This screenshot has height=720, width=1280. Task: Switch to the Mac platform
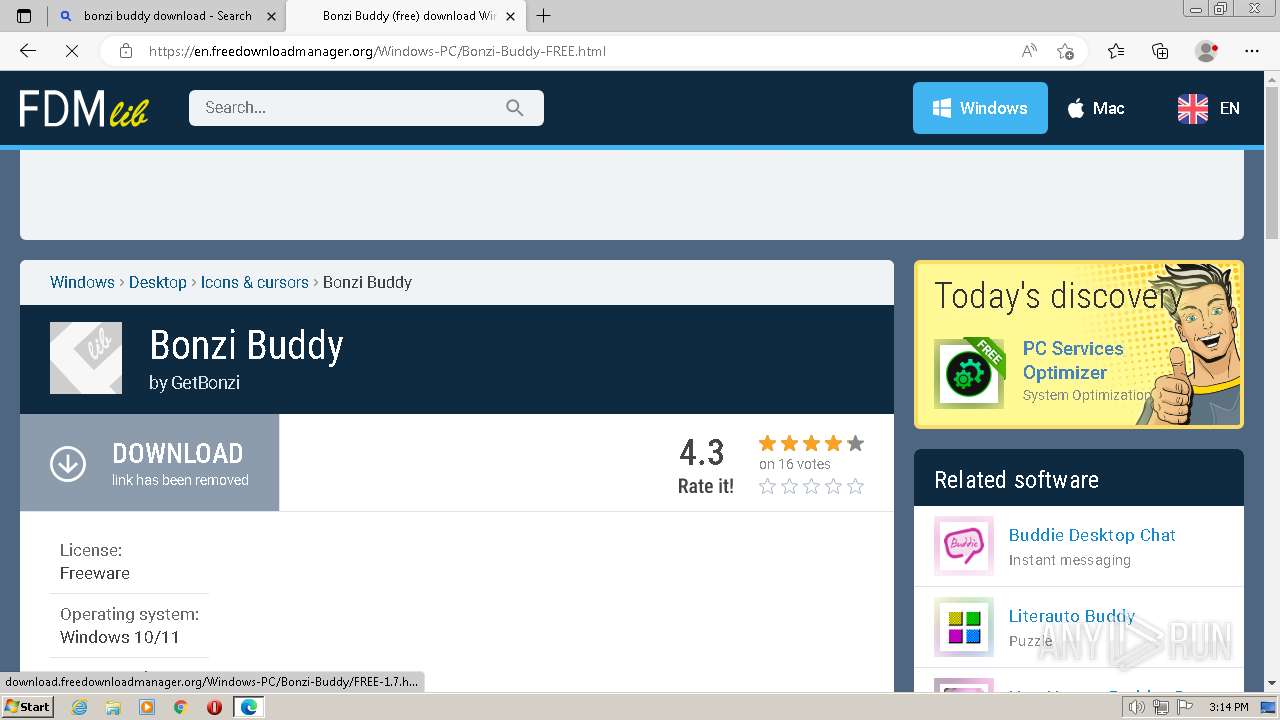click(x=1096, y=108)
